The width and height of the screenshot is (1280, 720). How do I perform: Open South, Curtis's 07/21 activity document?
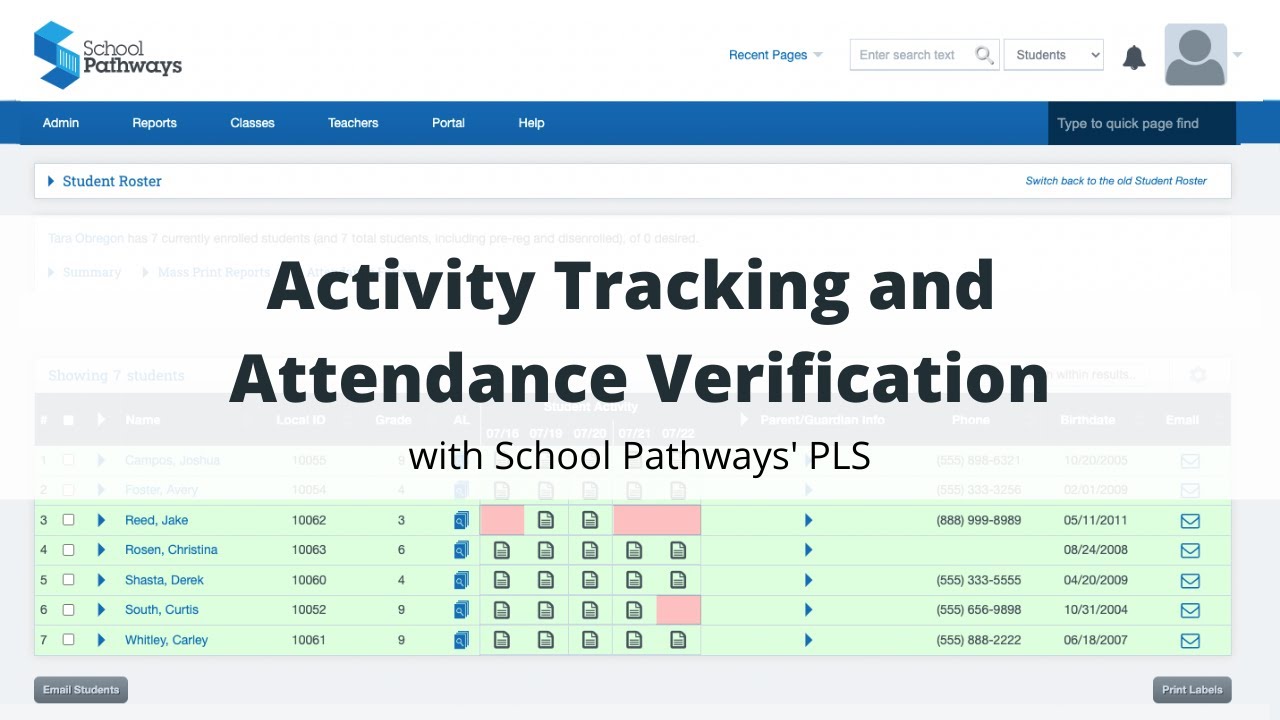click(634, 610)
